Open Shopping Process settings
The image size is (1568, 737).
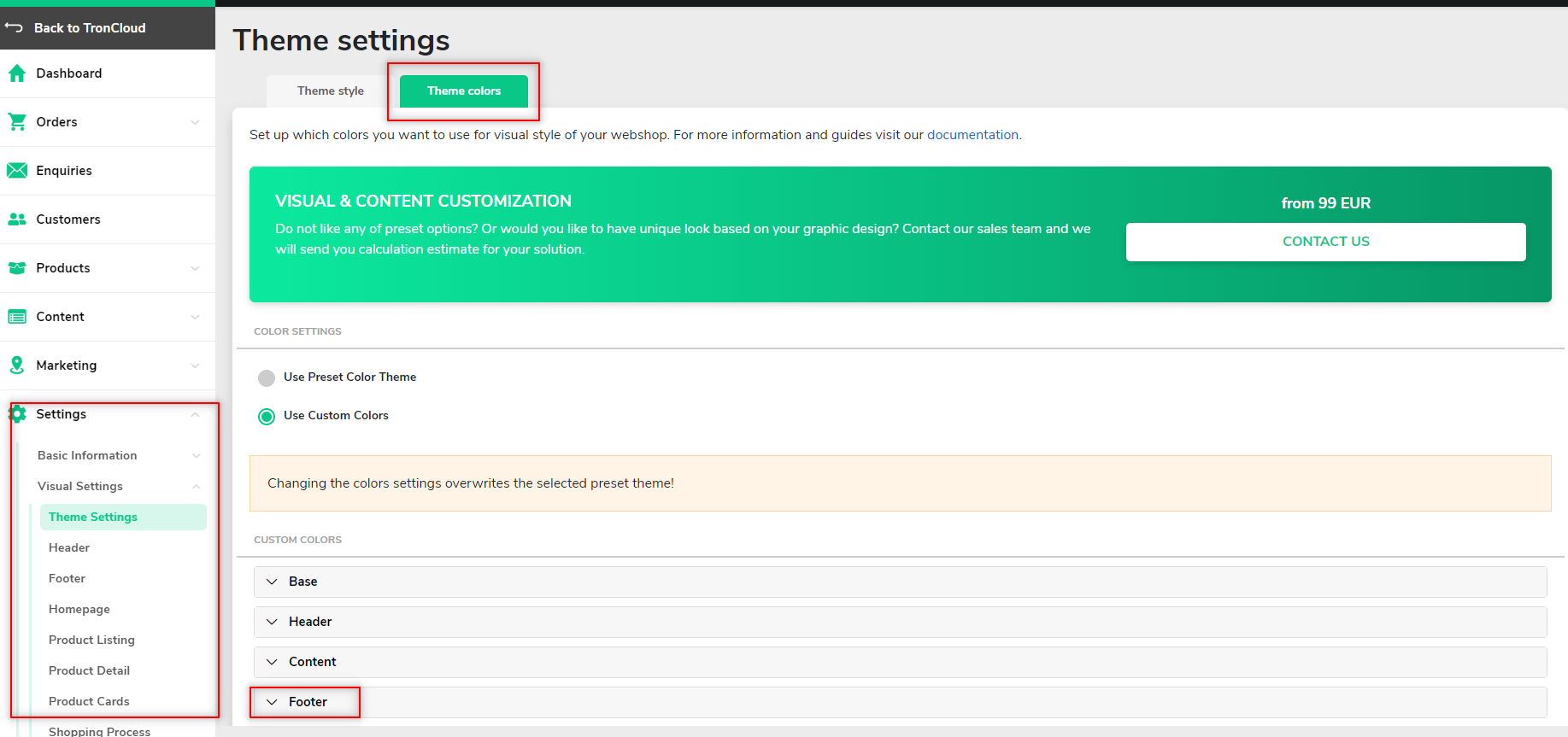[99, 731]
